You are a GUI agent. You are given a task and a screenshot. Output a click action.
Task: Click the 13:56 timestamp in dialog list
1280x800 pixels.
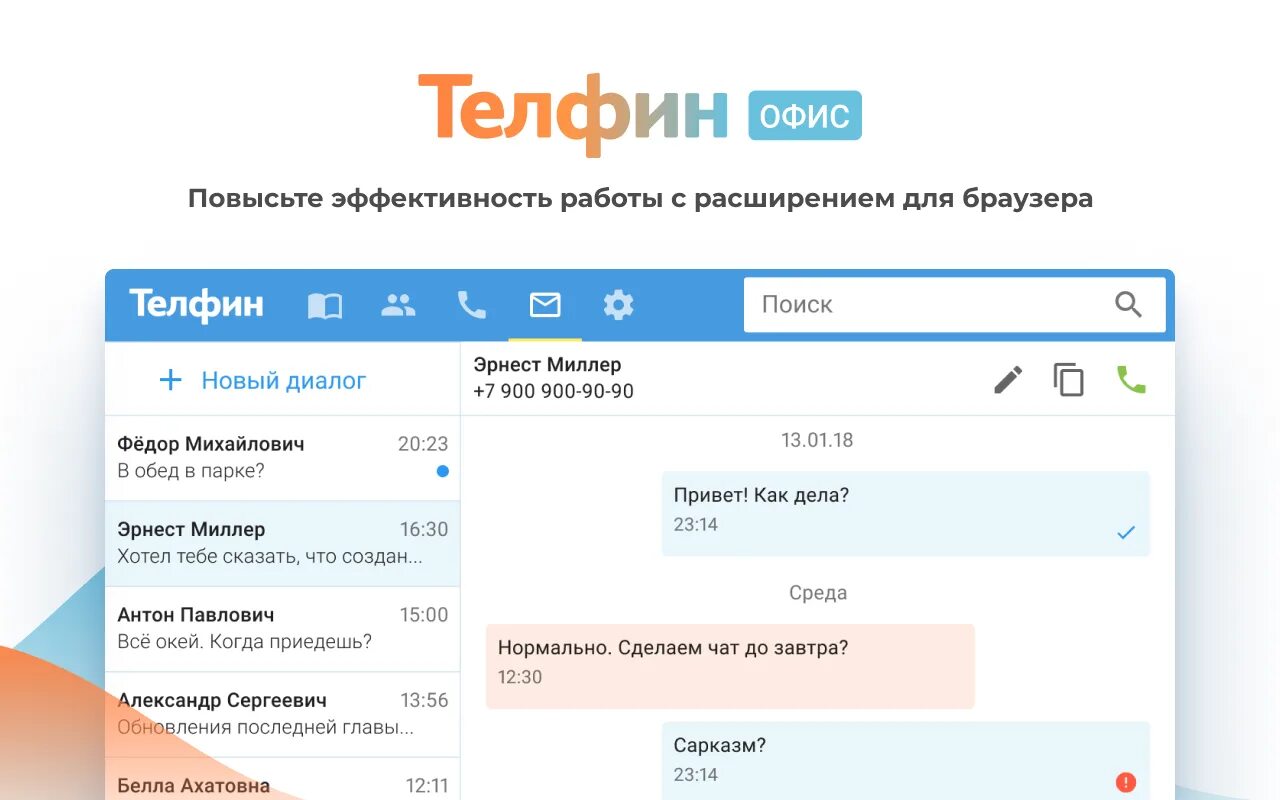tap(424, 700)
